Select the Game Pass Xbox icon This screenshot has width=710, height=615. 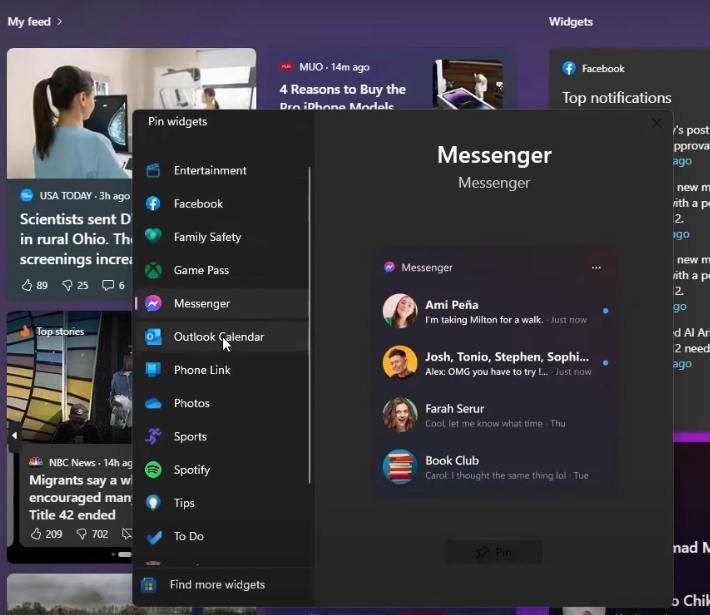[153, 270]
